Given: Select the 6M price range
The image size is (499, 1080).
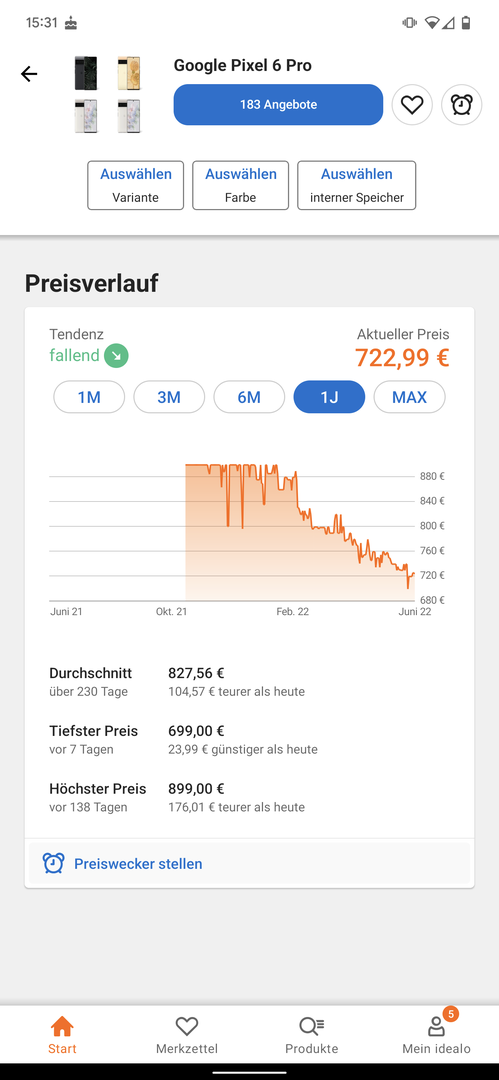Looking at the screenshot, I should [249, 397].
